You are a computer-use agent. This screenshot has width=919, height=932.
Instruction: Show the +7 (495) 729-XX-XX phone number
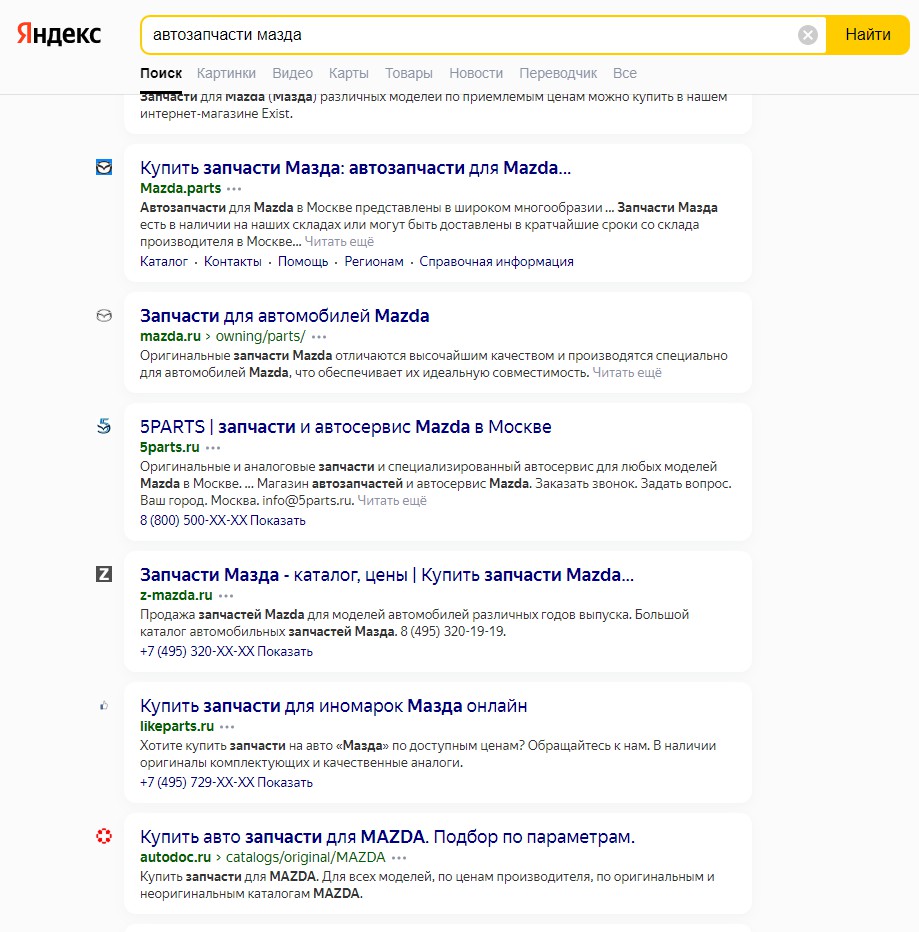pyautogui.click(x=226, y=783)
